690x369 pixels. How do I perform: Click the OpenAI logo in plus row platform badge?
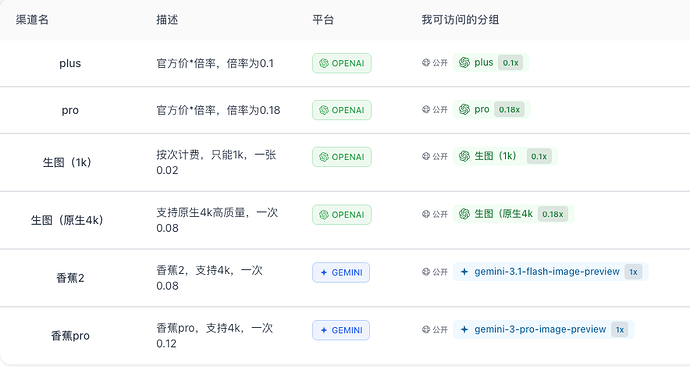click(x=324, y=63)
